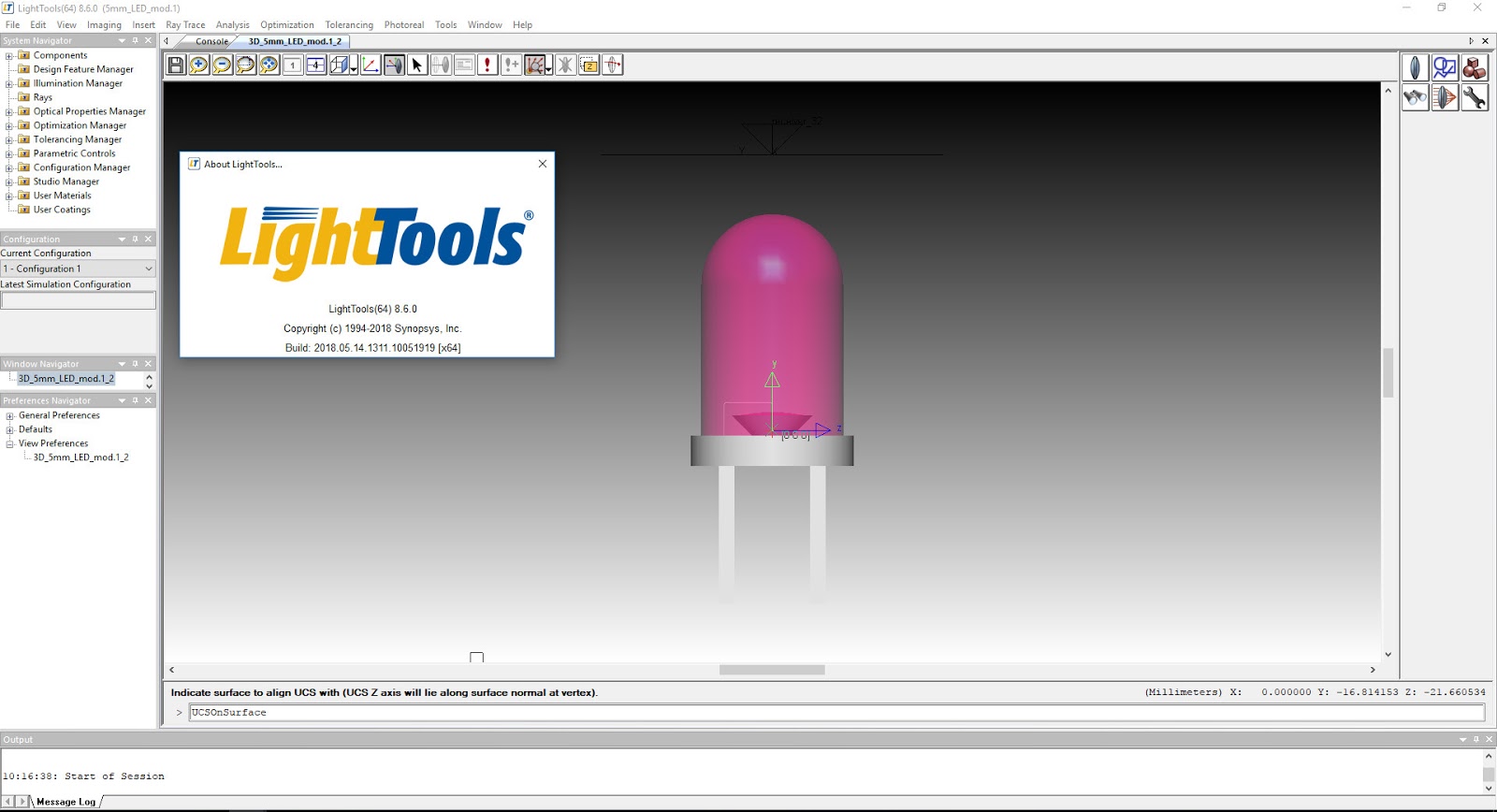The image size is (1497, 812).
Task: Toggle the UCS on surface lens icon
Action: pos(394,65)
